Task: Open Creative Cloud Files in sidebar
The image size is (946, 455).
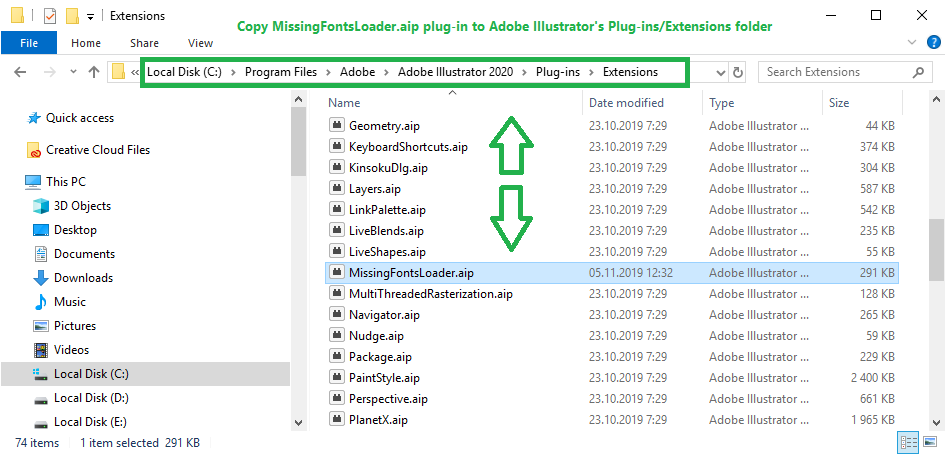Action: coord(98,150)
